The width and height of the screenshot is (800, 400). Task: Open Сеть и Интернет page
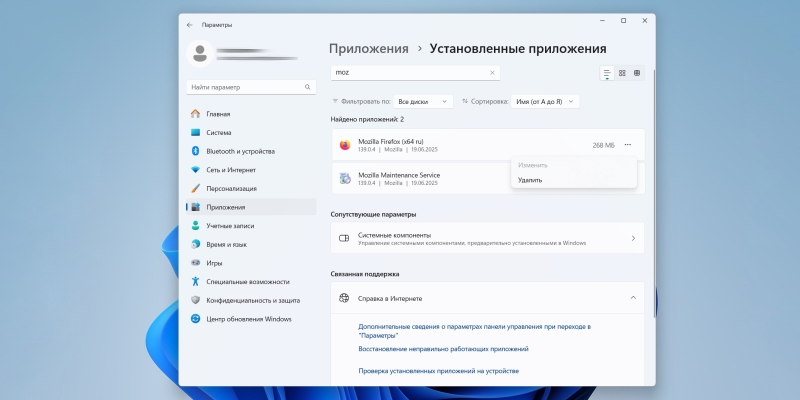pyautogui.click(x=251, y=170)
